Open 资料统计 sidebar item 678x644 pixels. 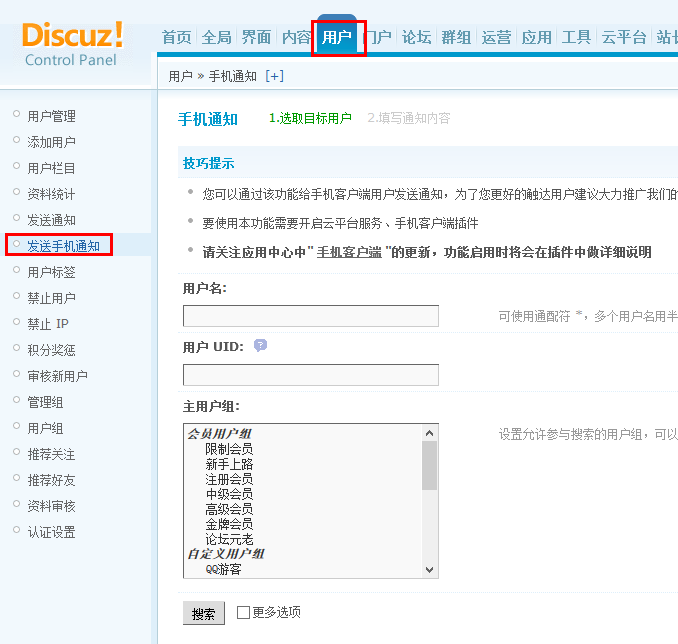click(51, 194)
